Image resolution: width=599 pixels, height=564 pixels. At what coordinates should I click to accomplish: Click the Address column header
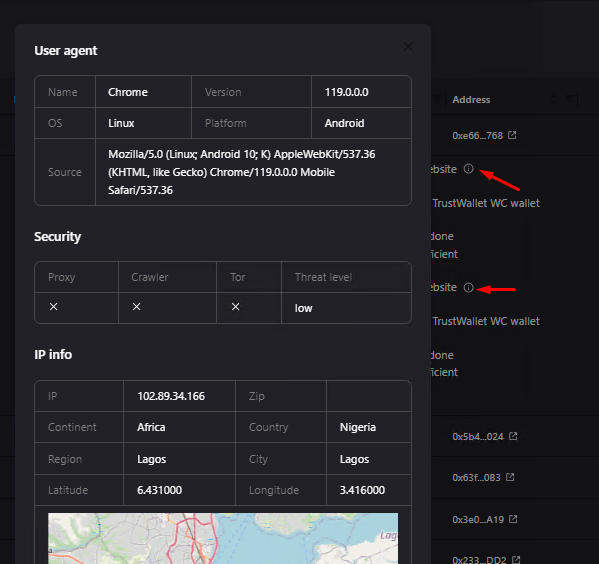click(x=471, y=100)
